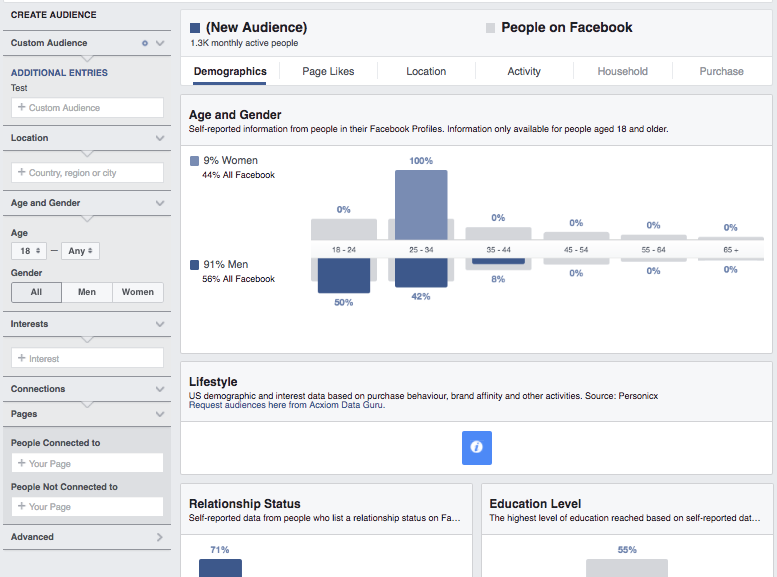Click the 91% Men label
The height and width of the screenshot is (577, 777).
pyautogui.click(x=225, y=265)
